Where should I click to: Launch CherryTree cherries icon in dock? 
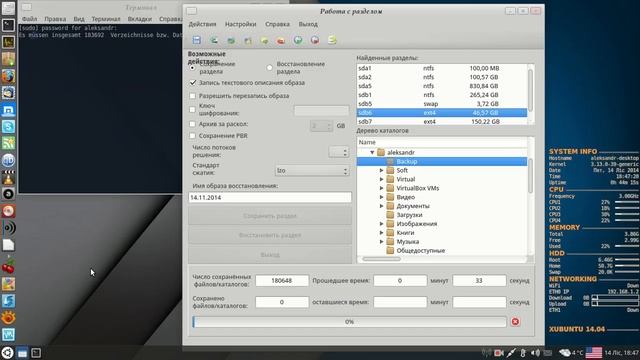[x=8, y=267]
